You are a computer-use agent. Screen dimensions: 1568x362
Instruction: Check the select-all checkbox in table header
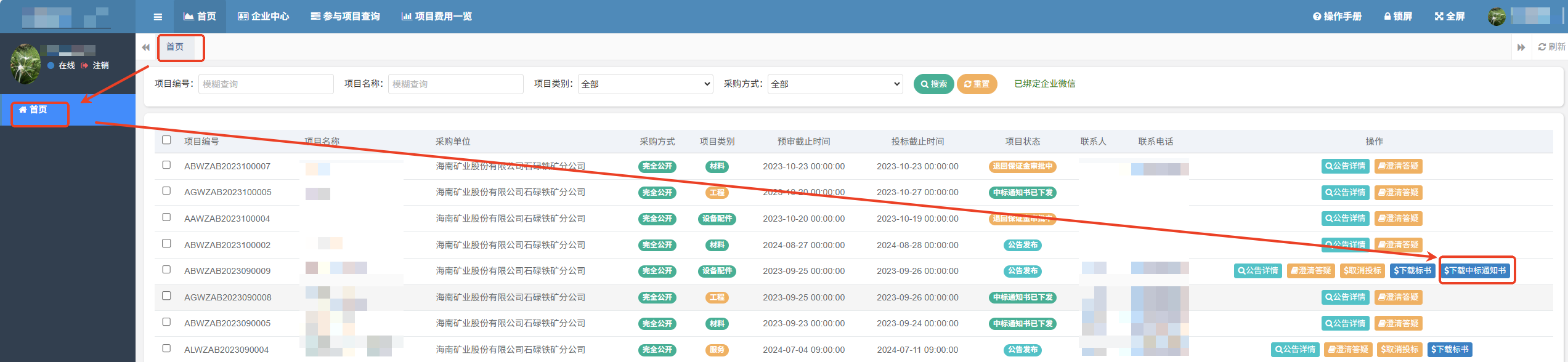(166, 140)
